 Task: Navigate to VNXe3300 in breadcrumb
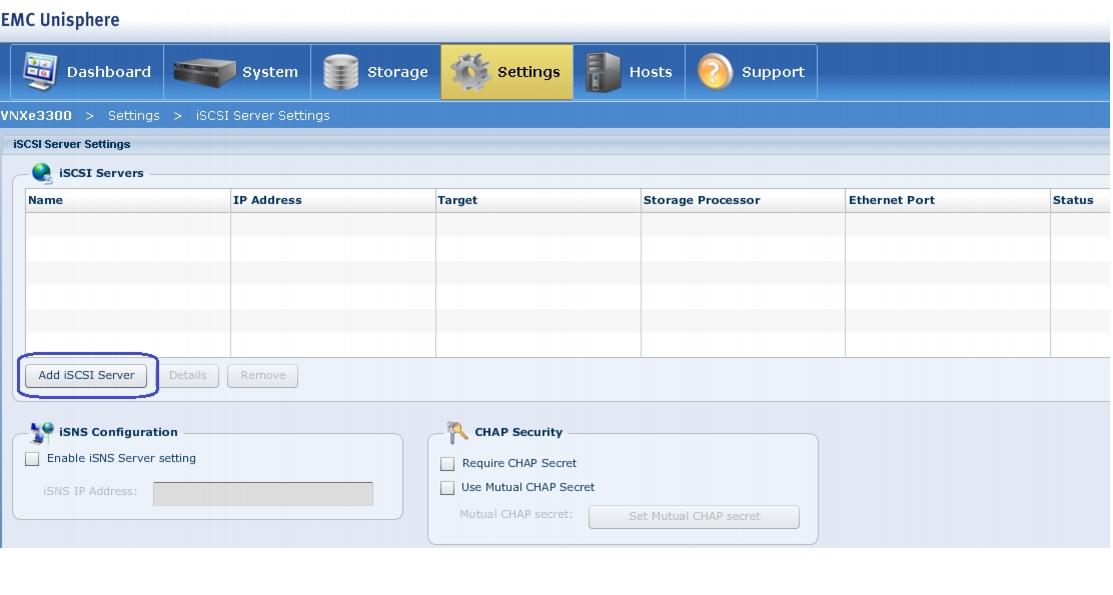36,116
